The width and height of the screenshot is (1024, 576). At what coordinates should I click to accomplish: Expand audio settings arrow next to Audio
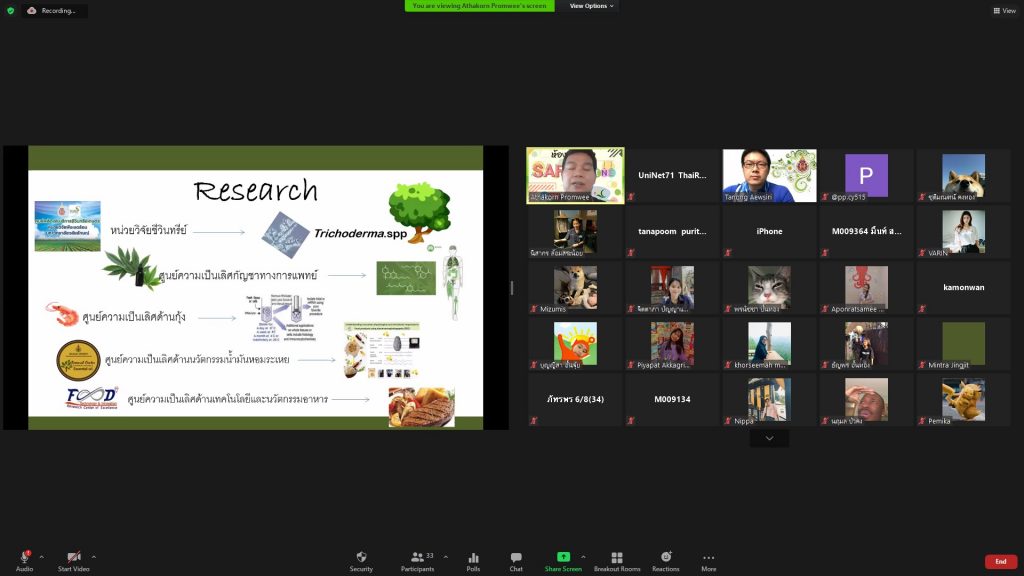point(41,556)
